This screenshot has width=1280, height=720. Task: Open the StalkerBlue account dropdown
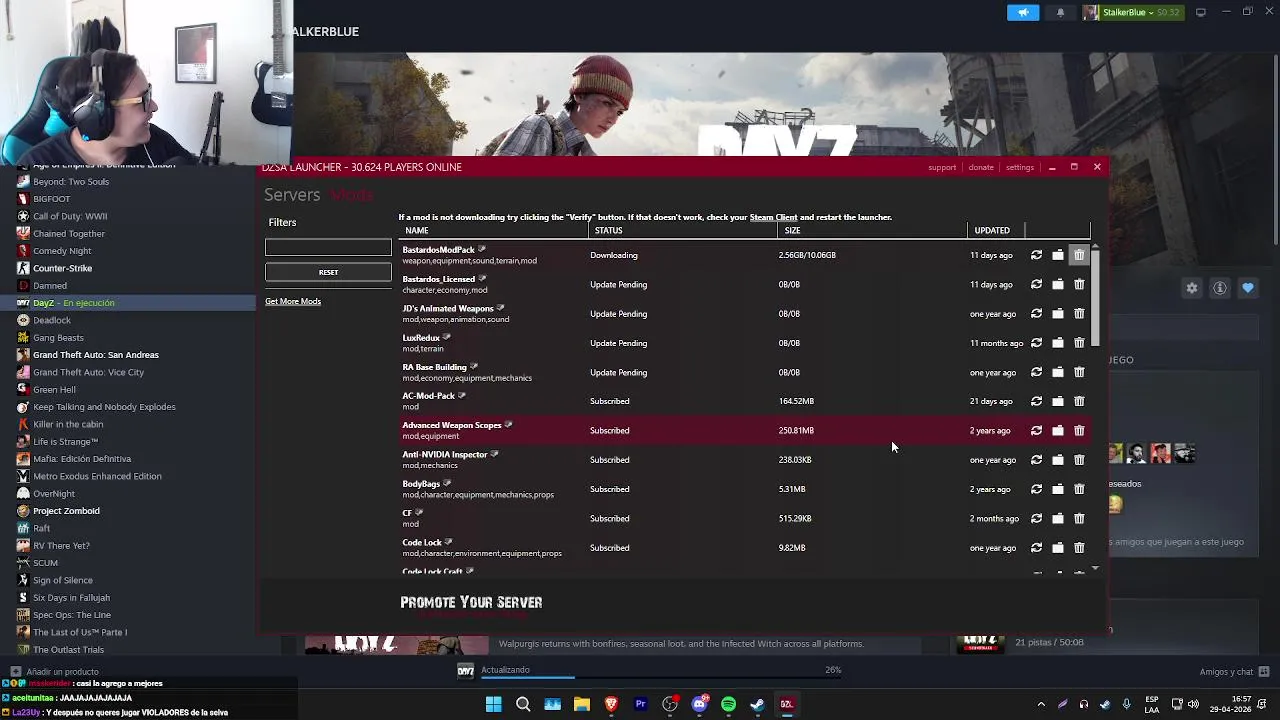pos(1131,12)
